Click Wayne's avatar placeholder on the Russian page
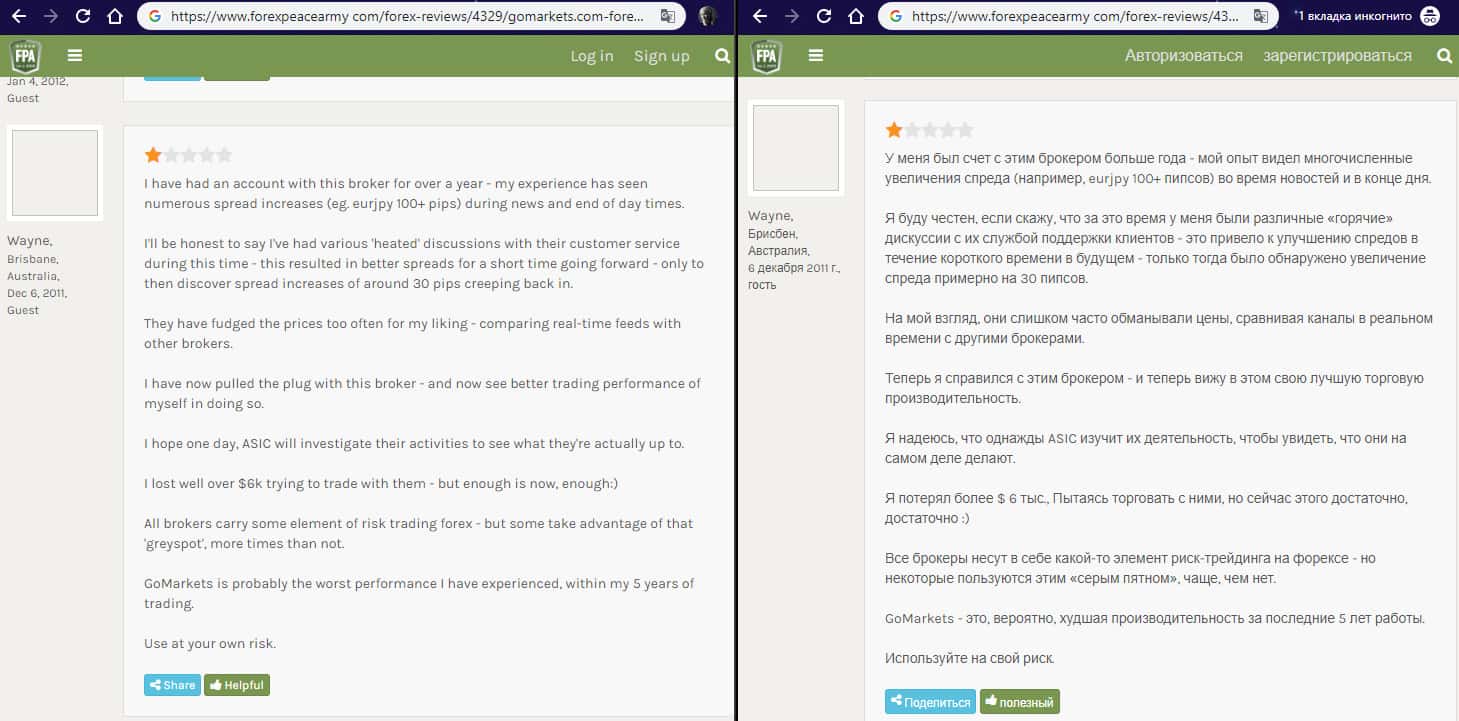Viewport: 1459px width, 721px height. [x=796, y=148]
